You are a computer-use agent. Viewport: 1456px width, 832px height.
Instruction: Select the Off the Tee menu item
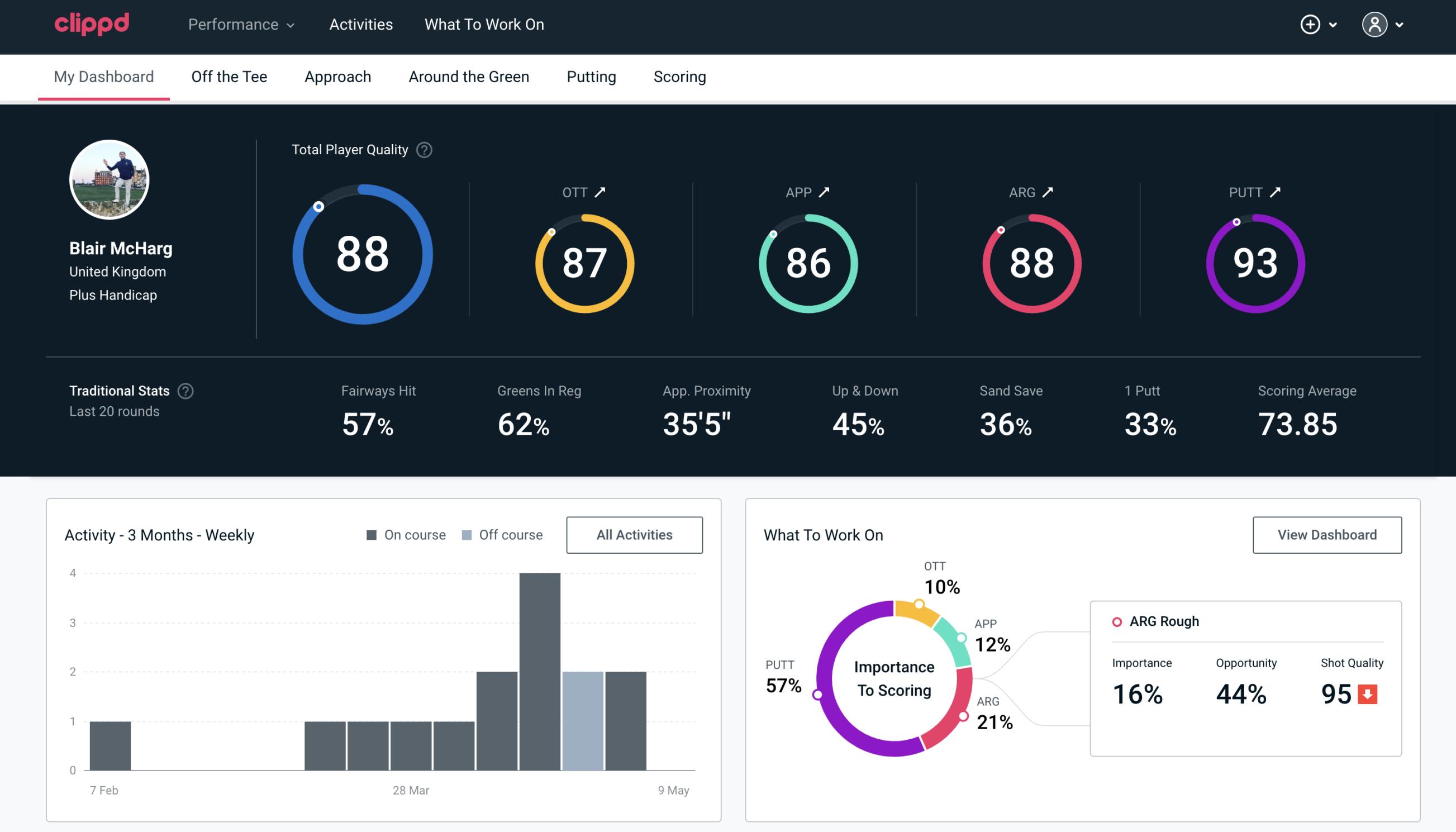228,76
